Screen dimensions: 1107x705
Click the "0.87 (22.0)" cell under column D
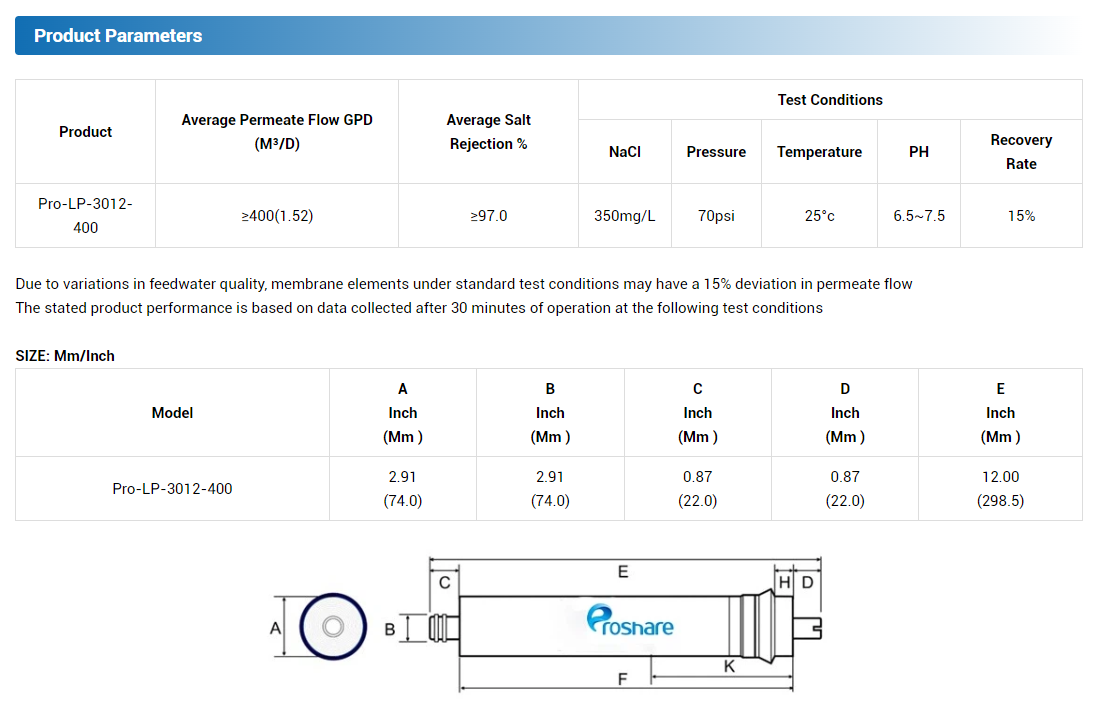(845, 488)
